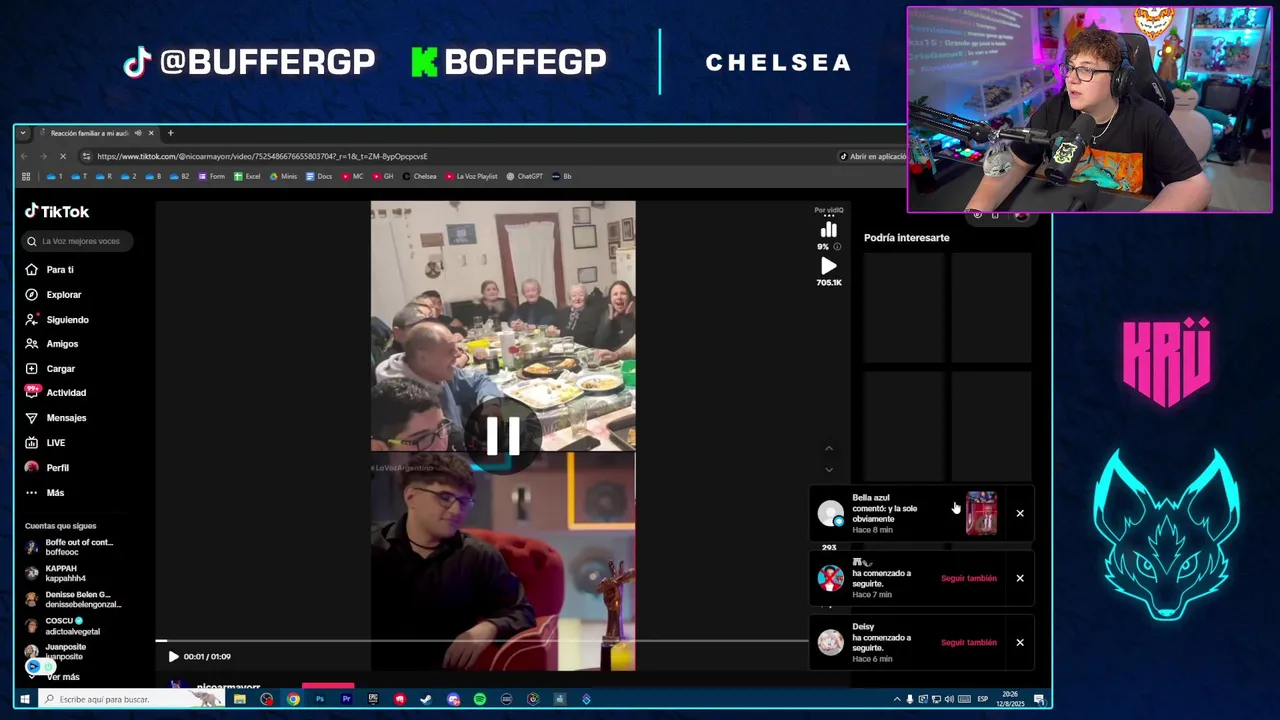Search TikTok in the search field
This screenshot has width=1280, height=720.
click(78, 241)
